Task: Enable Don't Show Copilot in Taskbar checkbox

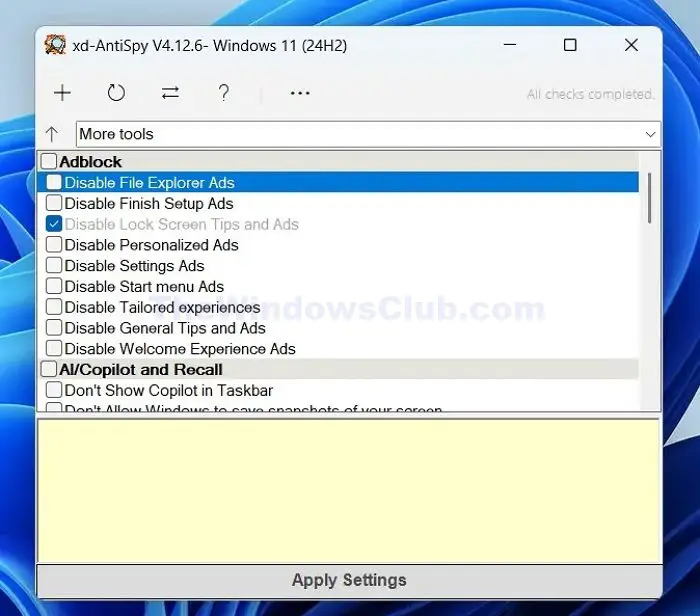Action: click(x=54, y=390)
